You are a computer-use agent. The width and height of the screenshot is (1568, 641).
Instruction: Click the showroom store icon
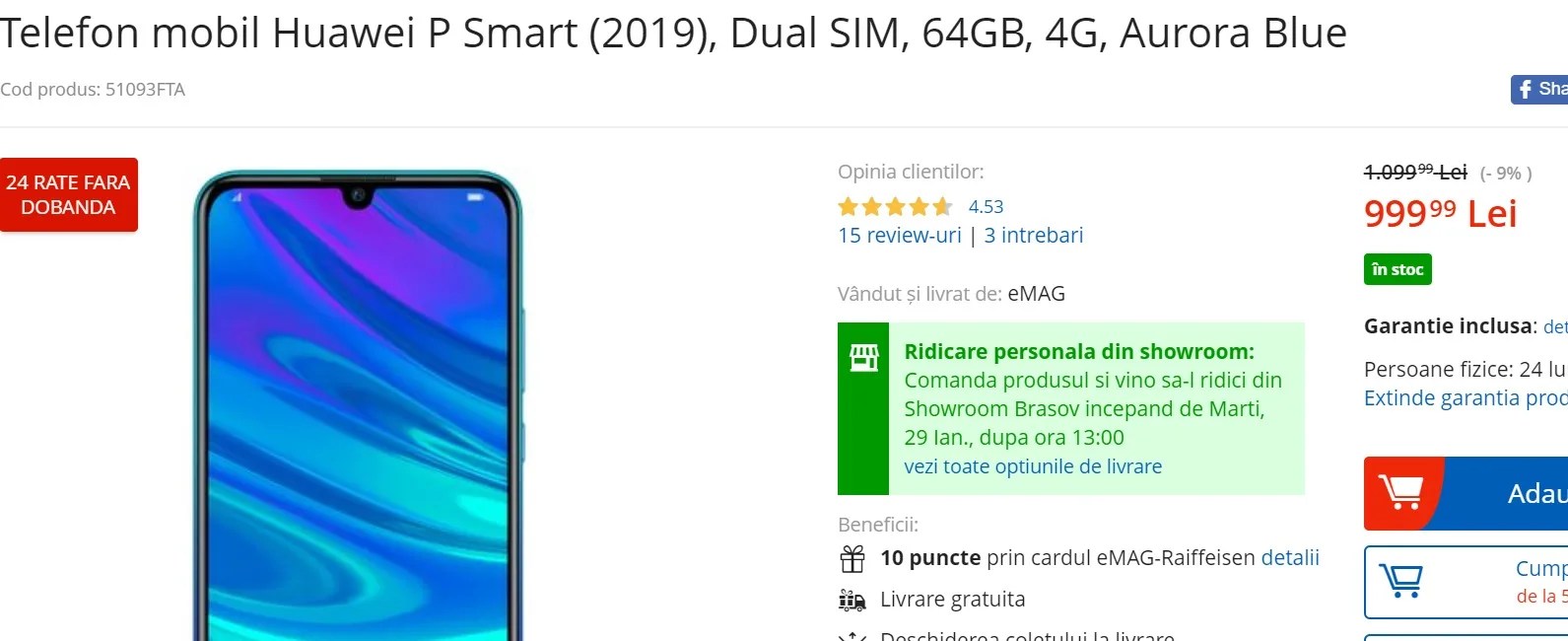coord(863,357)
